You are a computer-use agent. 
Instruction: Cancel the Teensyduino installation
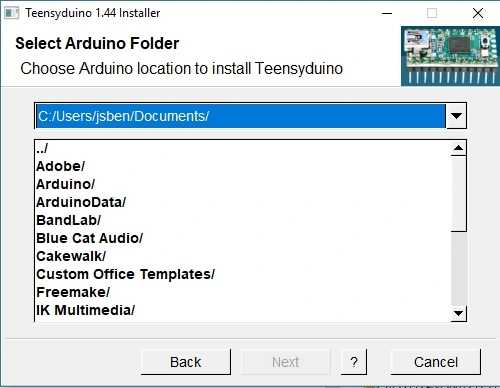(x=436, y=362)
